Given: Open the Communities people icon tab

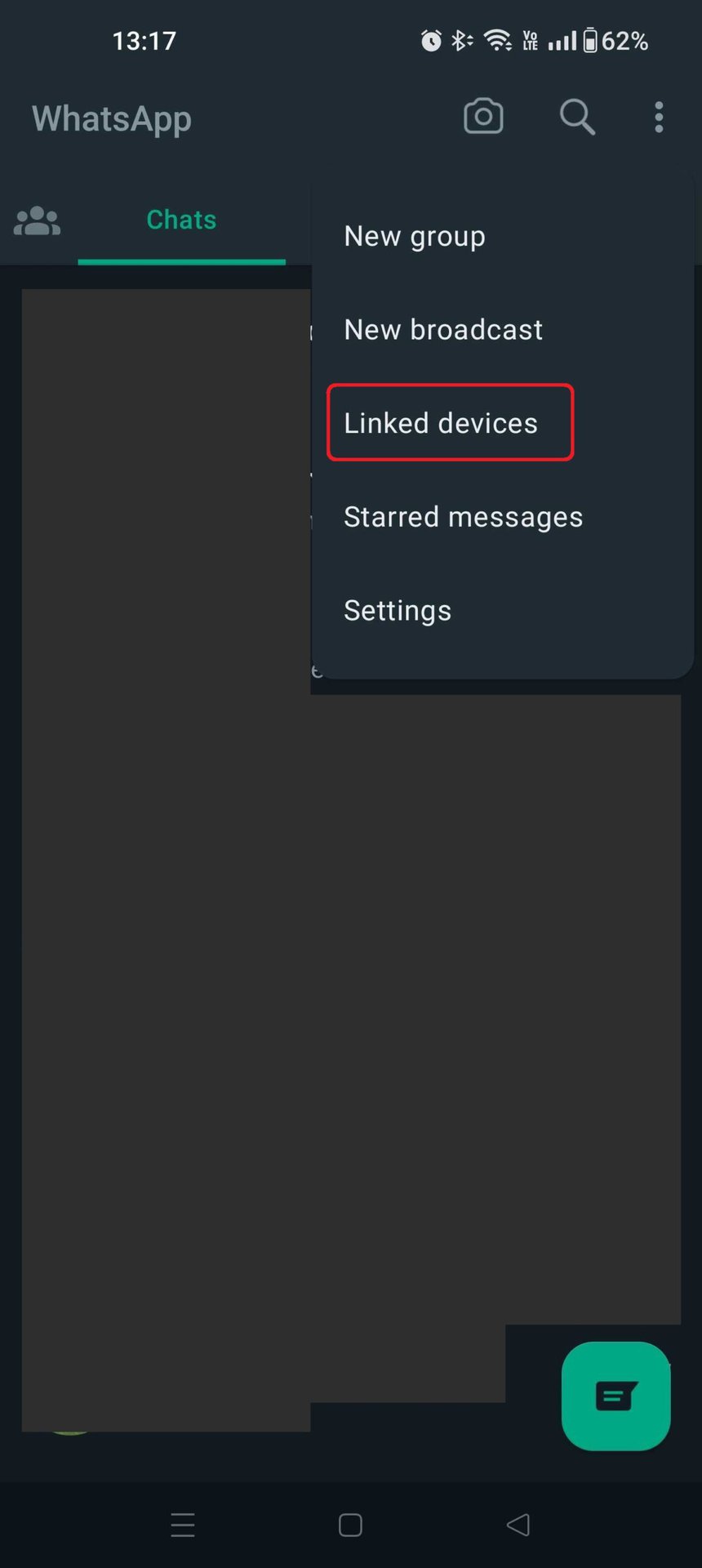Looking at the screenshot, I should point(37,220).
